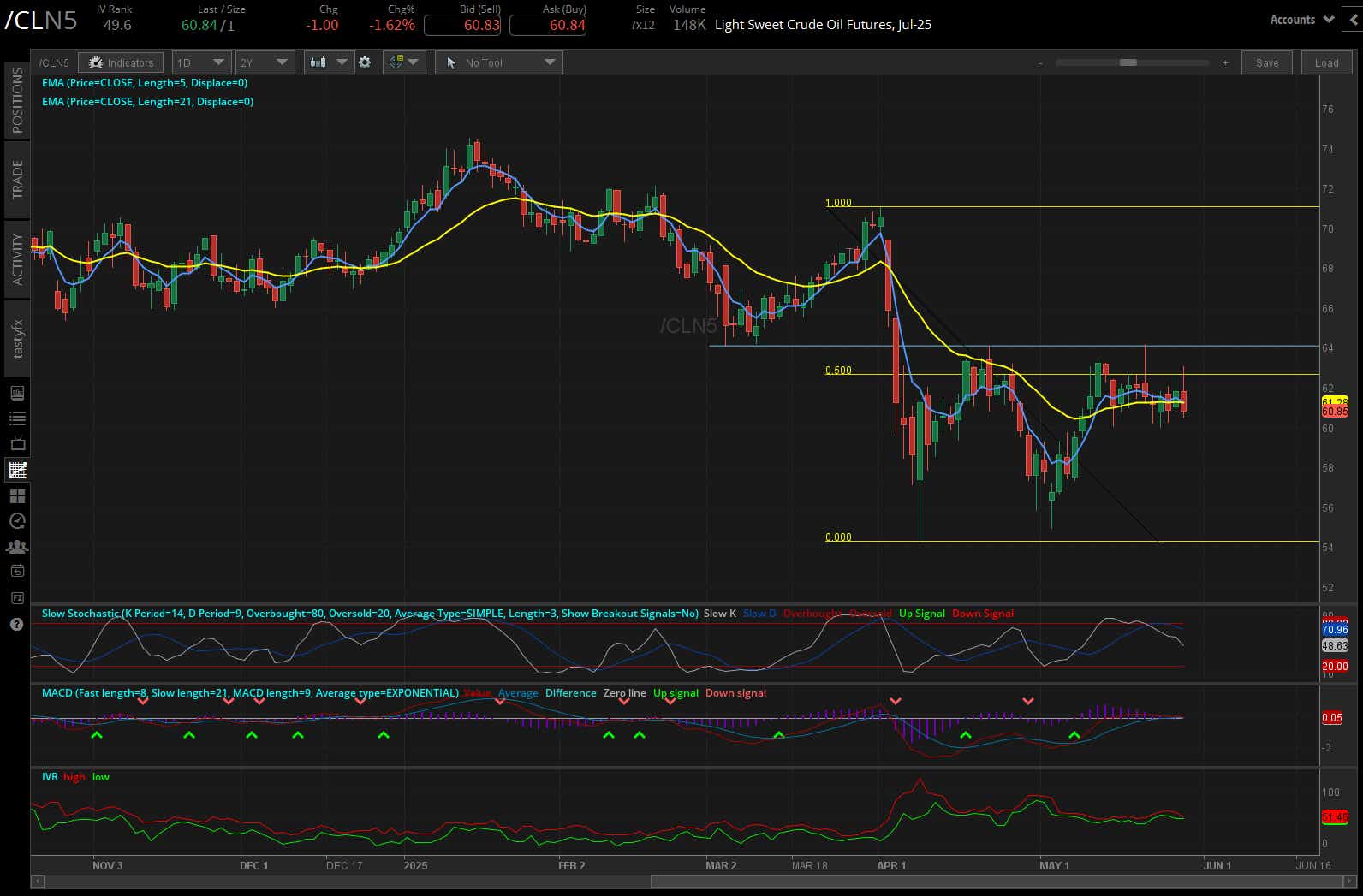
Task: Click the pointer arrow icon beside No Tool
Action: [451, 62]
